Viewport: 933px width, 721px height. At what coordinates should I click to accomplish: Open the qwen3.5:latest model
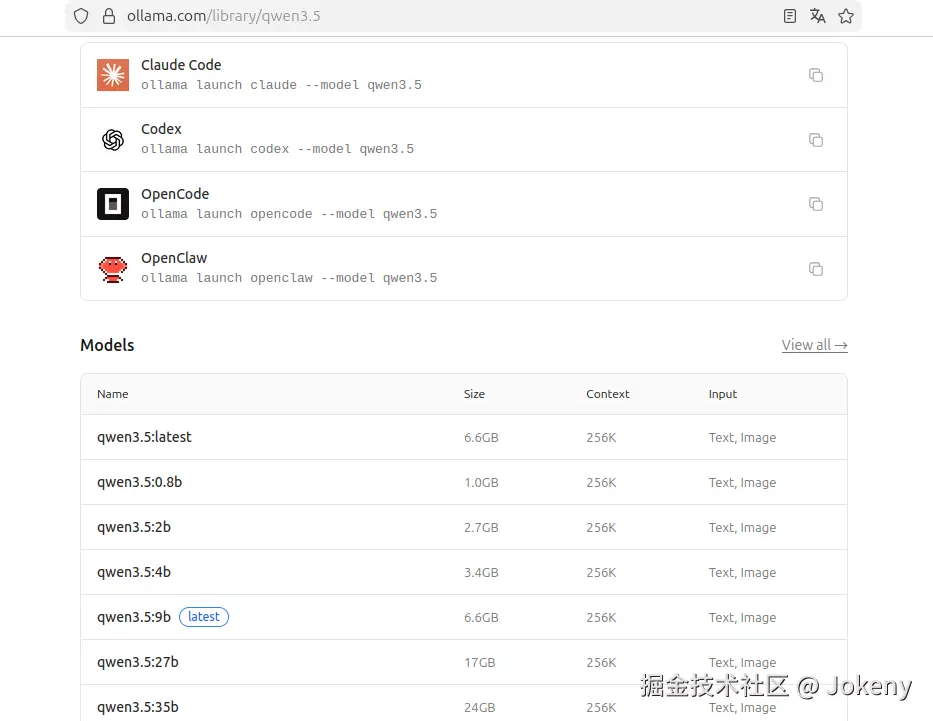(144, 437)
